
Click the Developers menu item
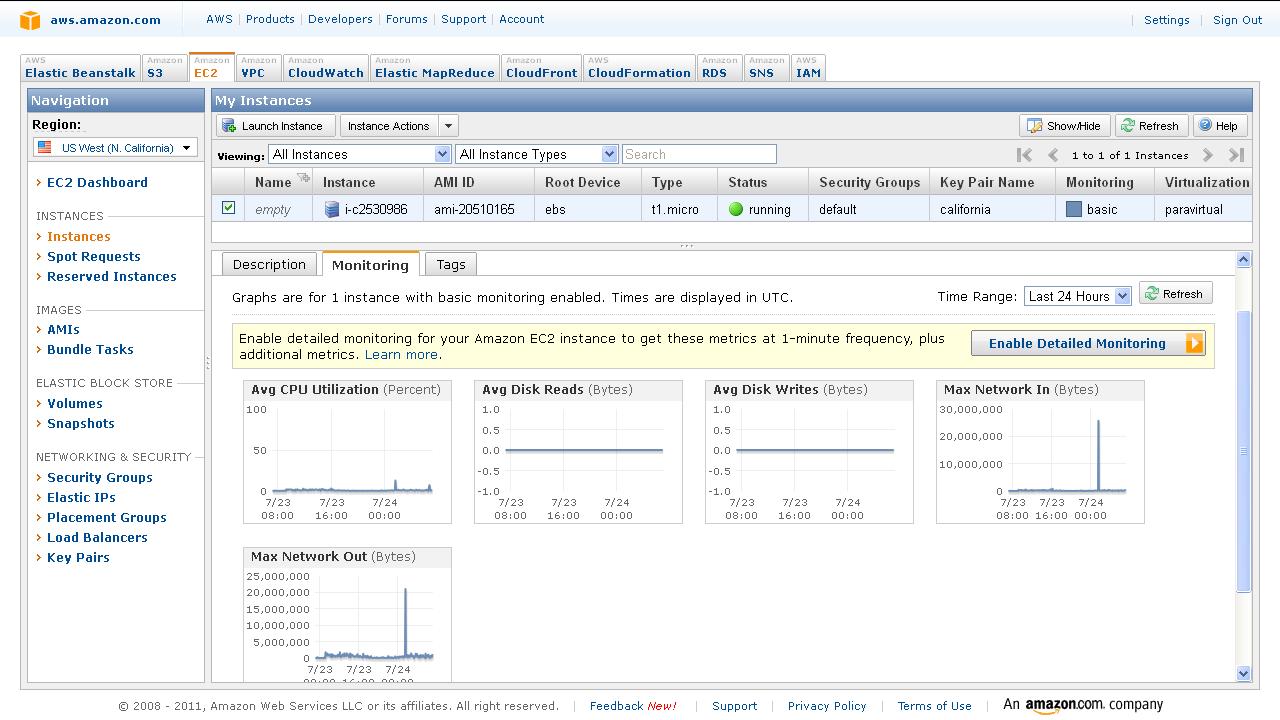(x=340, y=19)
